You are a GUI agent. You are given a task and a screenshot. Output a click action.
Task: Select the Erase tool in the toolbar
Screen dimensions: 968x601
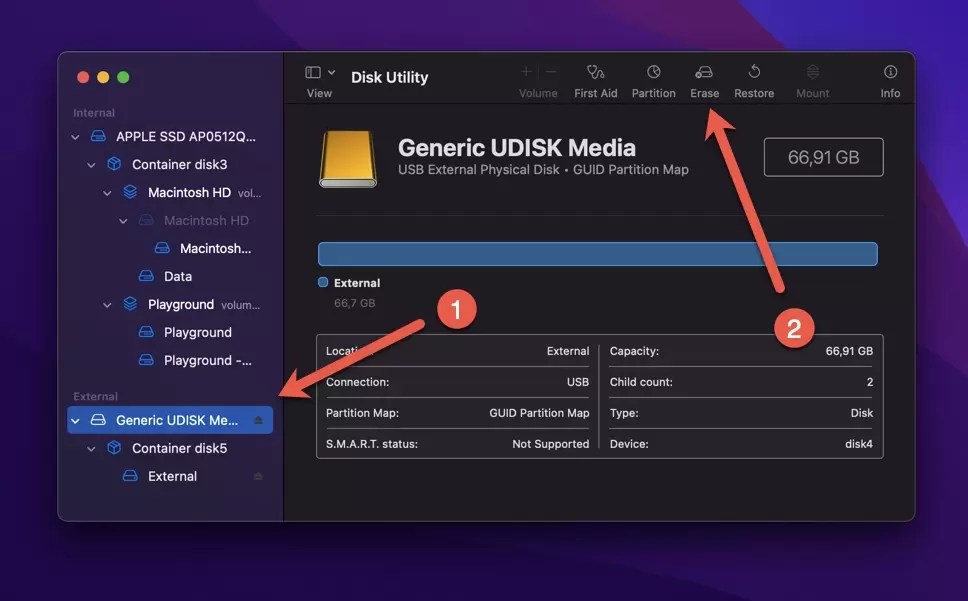click(704, 75)
